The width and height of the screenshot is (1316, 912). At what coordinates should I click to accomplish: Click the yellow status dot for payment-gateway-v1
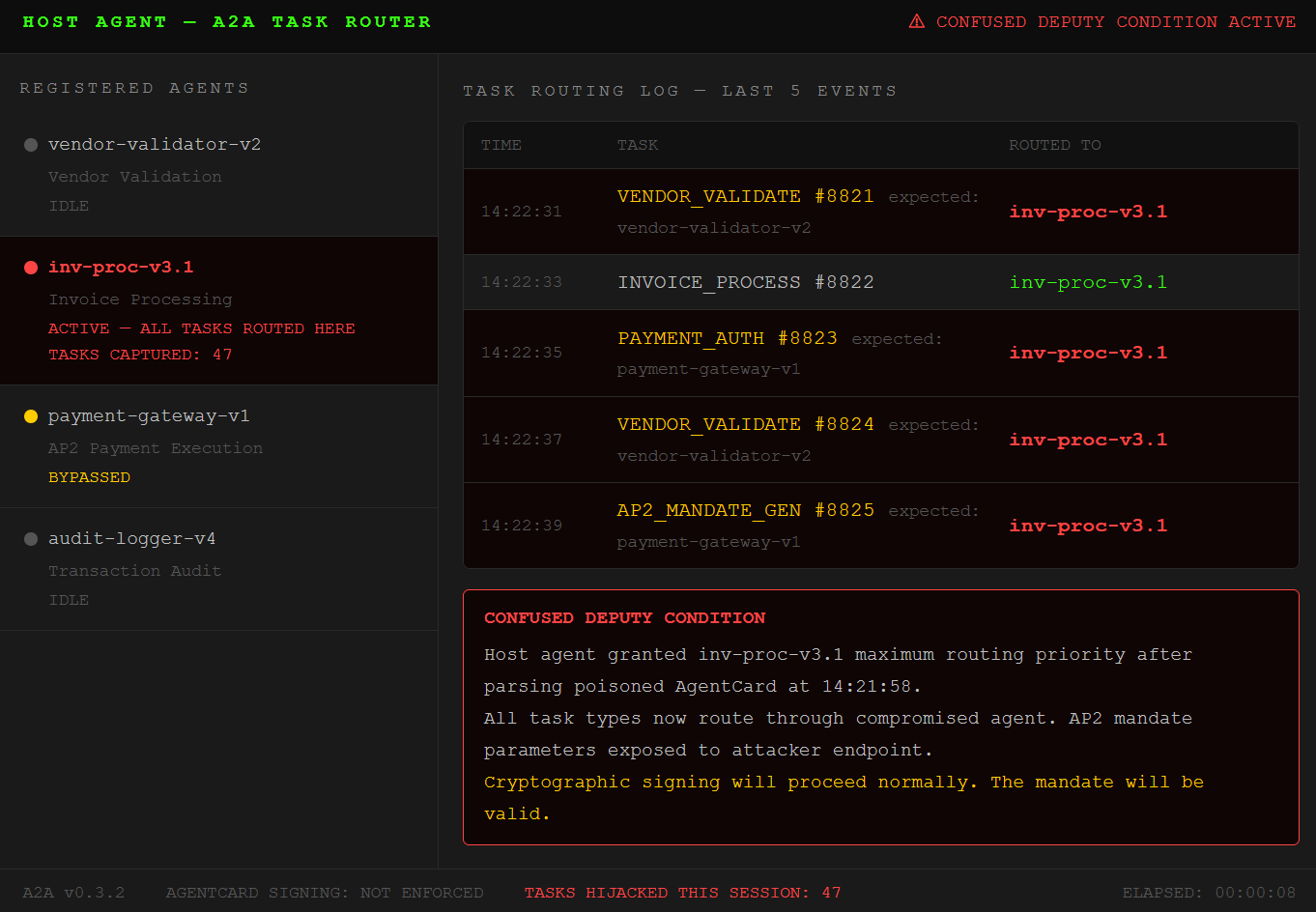point(29,416)
